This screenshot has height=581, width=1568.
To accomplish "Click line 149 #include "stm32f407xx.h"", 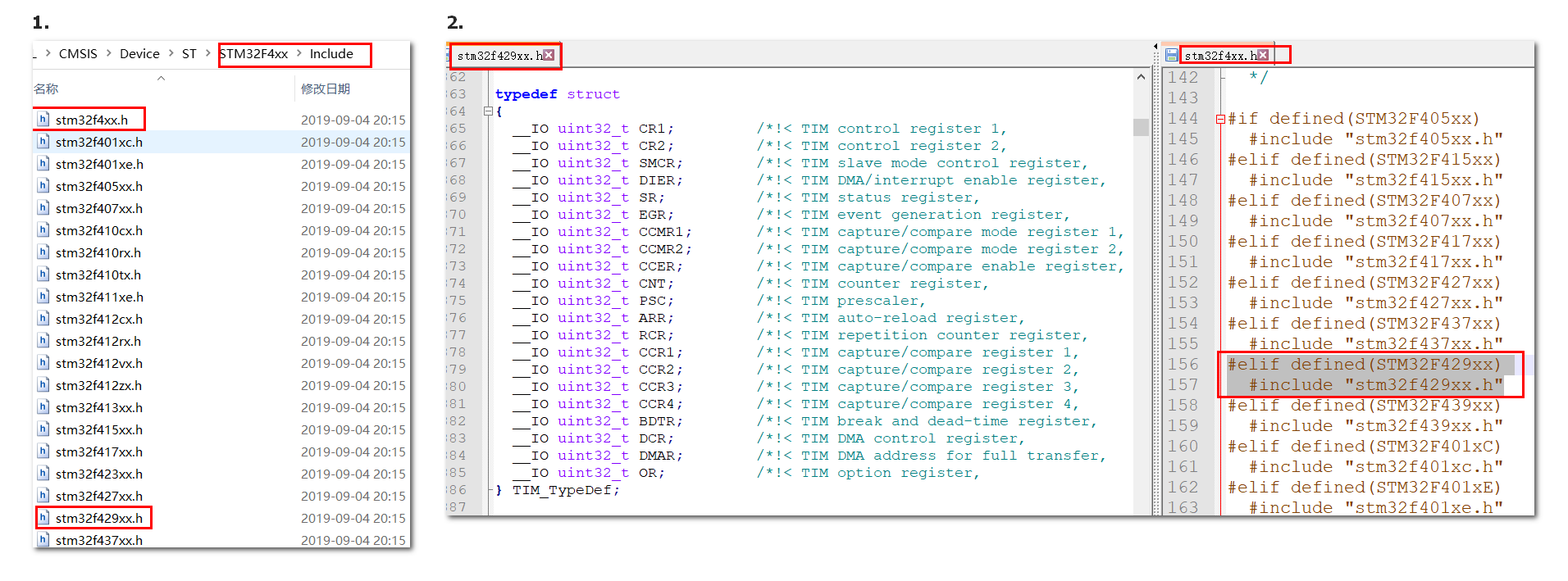I will click(x=1375, y=221).
